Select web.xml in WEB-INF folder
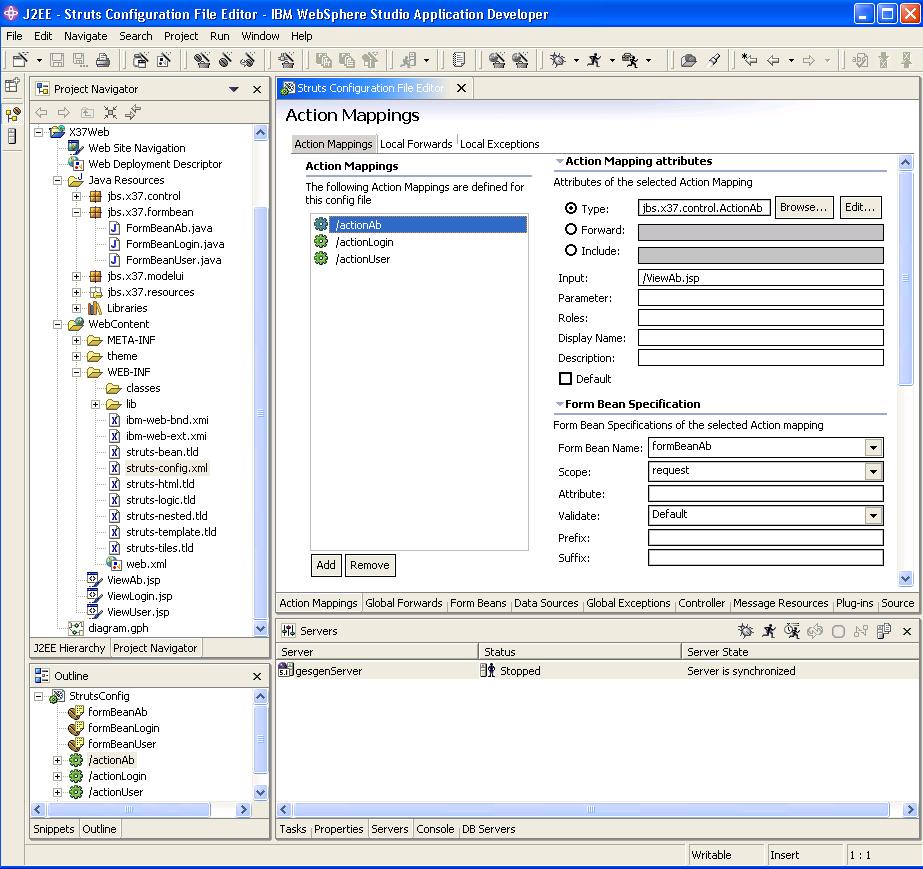 (146, 564)
